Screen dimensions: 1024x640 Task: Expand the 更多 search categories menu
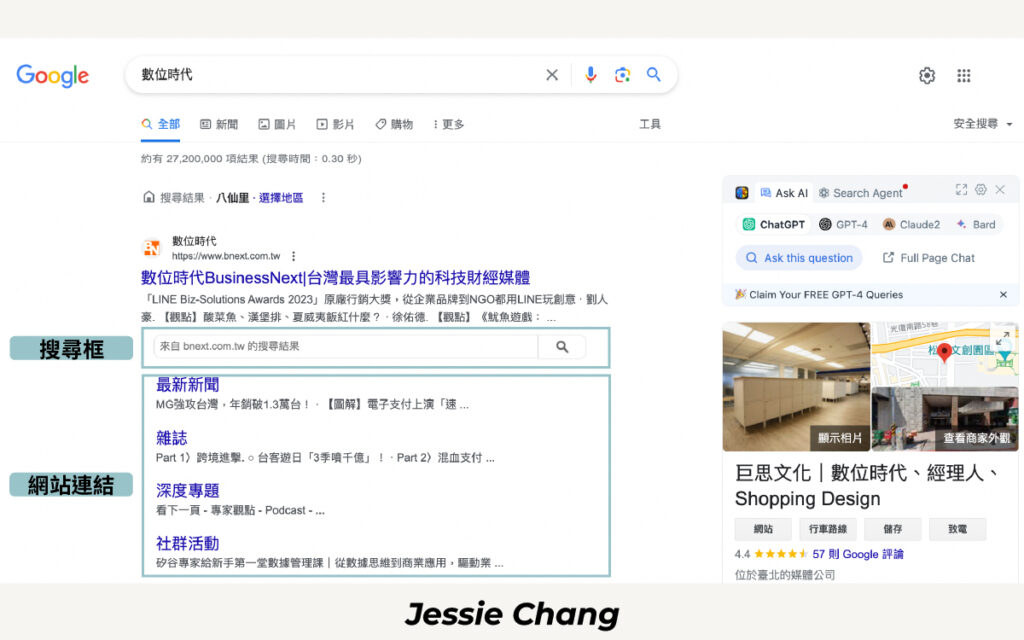448,124
